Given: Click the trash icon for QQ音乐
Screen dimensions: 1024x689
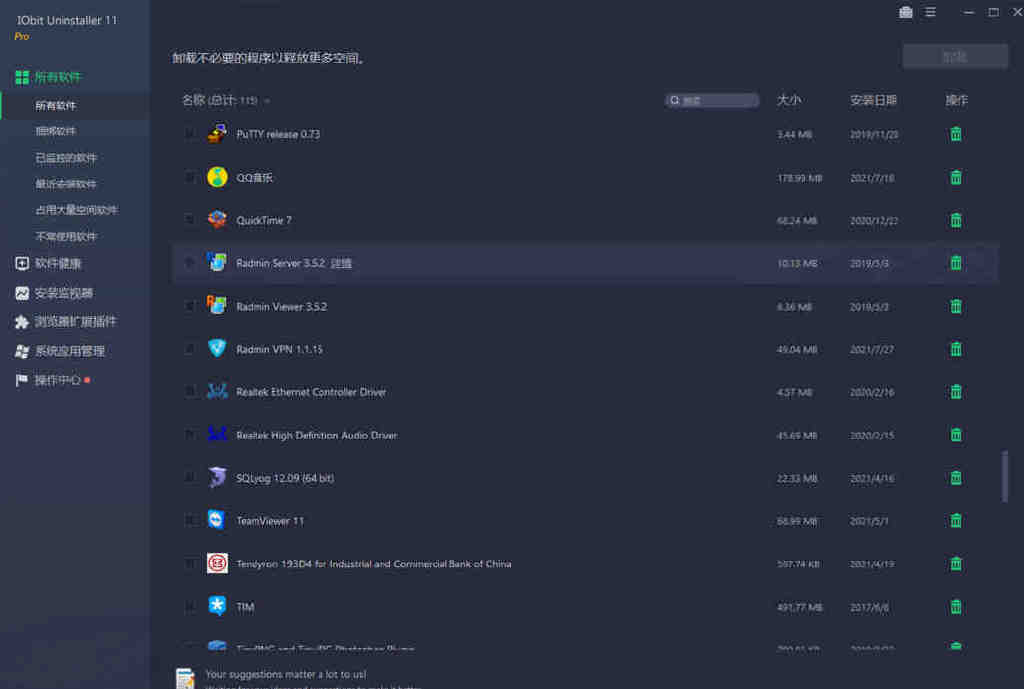Looking at the screenshot, I should pos(955,177).
